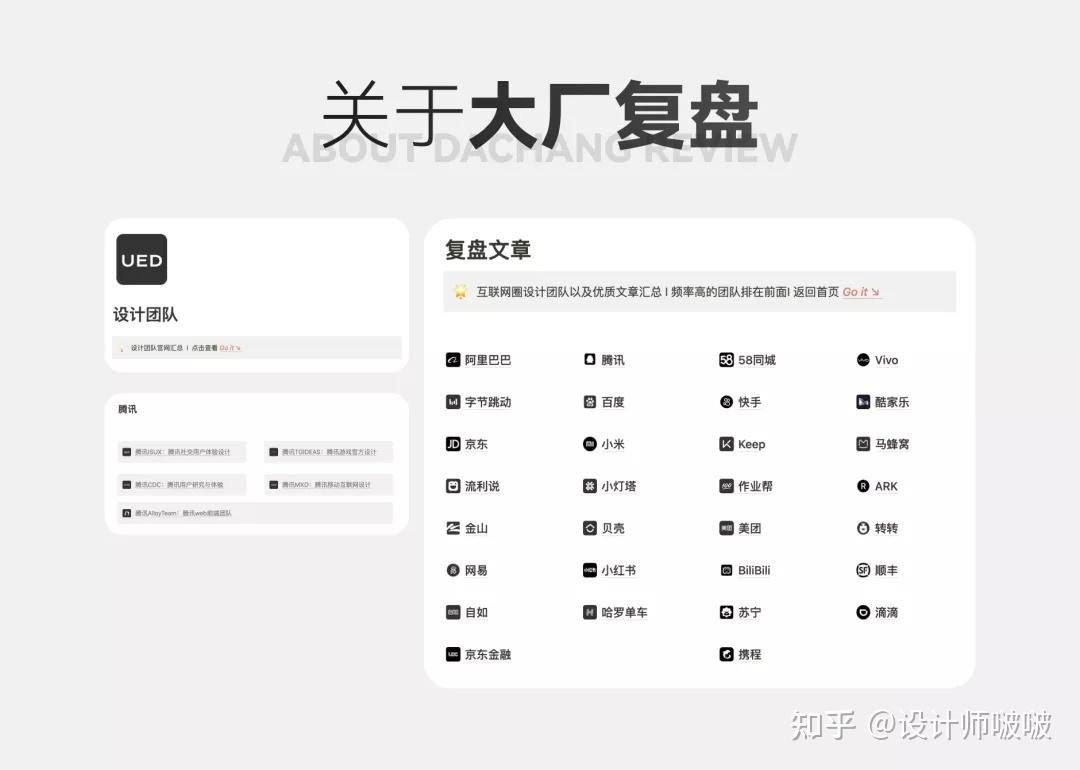This screenshot has height=770, width=1080.
Task: Click the star icon in 复盘文章 banner
Action: click(460, 292)
